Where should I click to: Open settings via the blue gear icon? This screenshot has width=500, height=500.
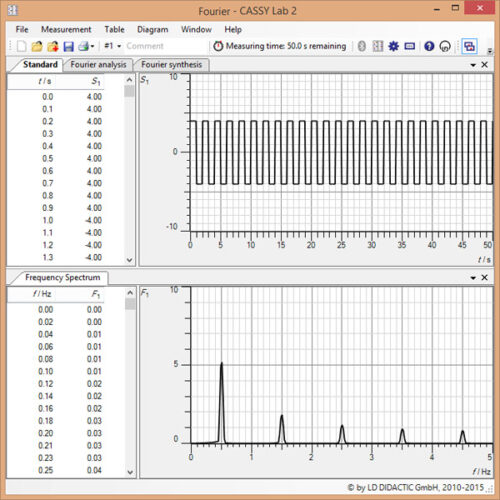(x=394, y=46)
